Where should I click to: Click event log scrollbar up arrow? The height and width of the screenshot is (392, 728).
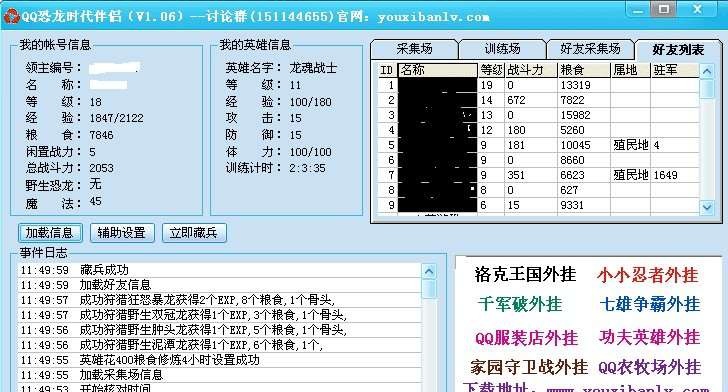[429, 272]
